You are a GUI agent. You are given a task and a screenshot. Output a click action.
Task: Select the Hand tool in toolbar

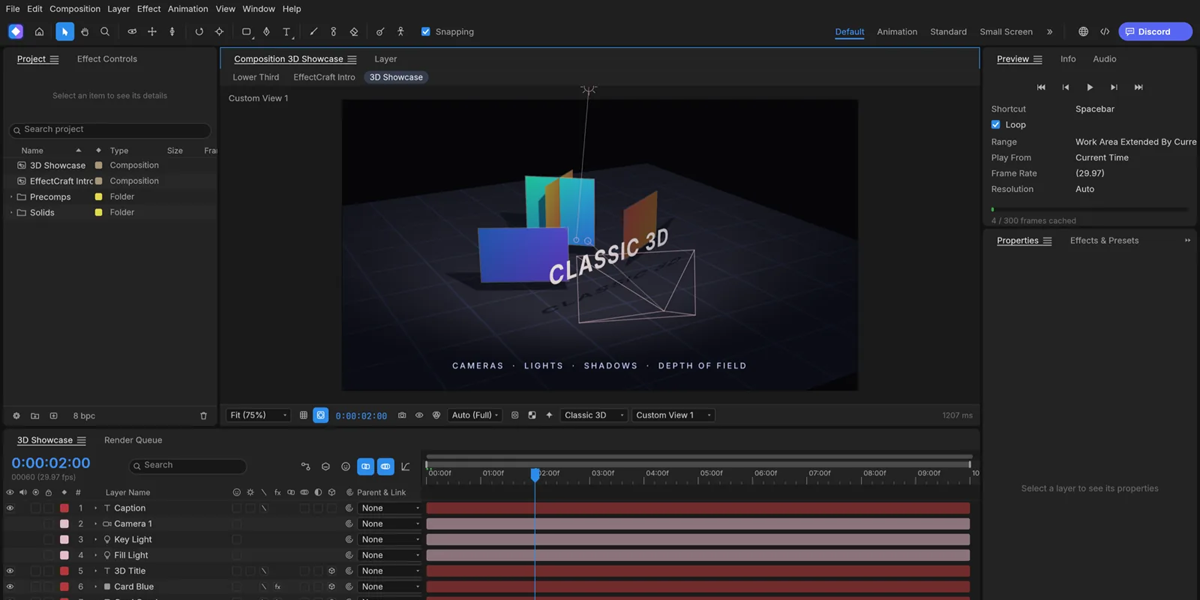point(85,32)
